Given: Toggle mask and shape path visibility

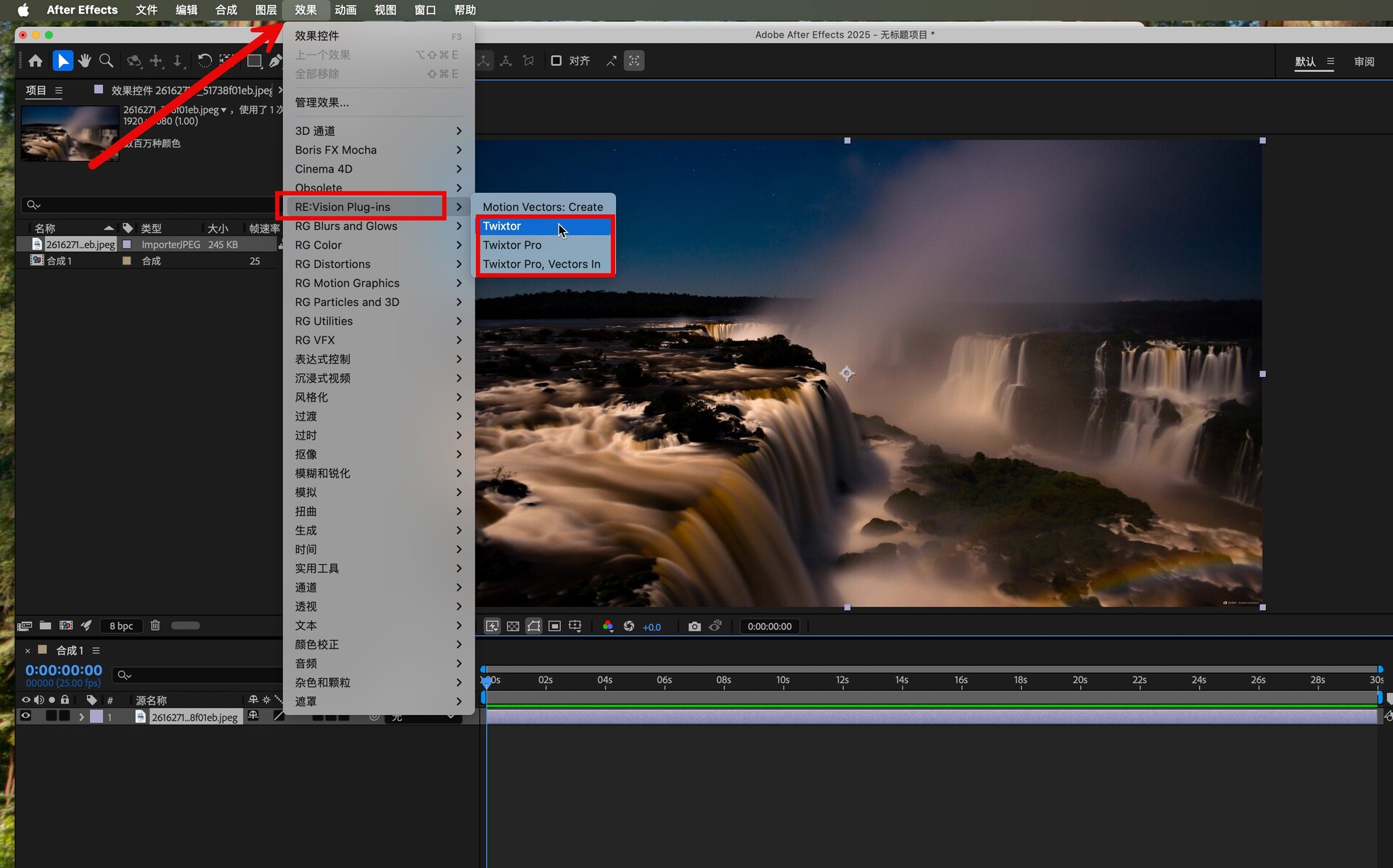Looking at the screenshot, I should 534,626.
